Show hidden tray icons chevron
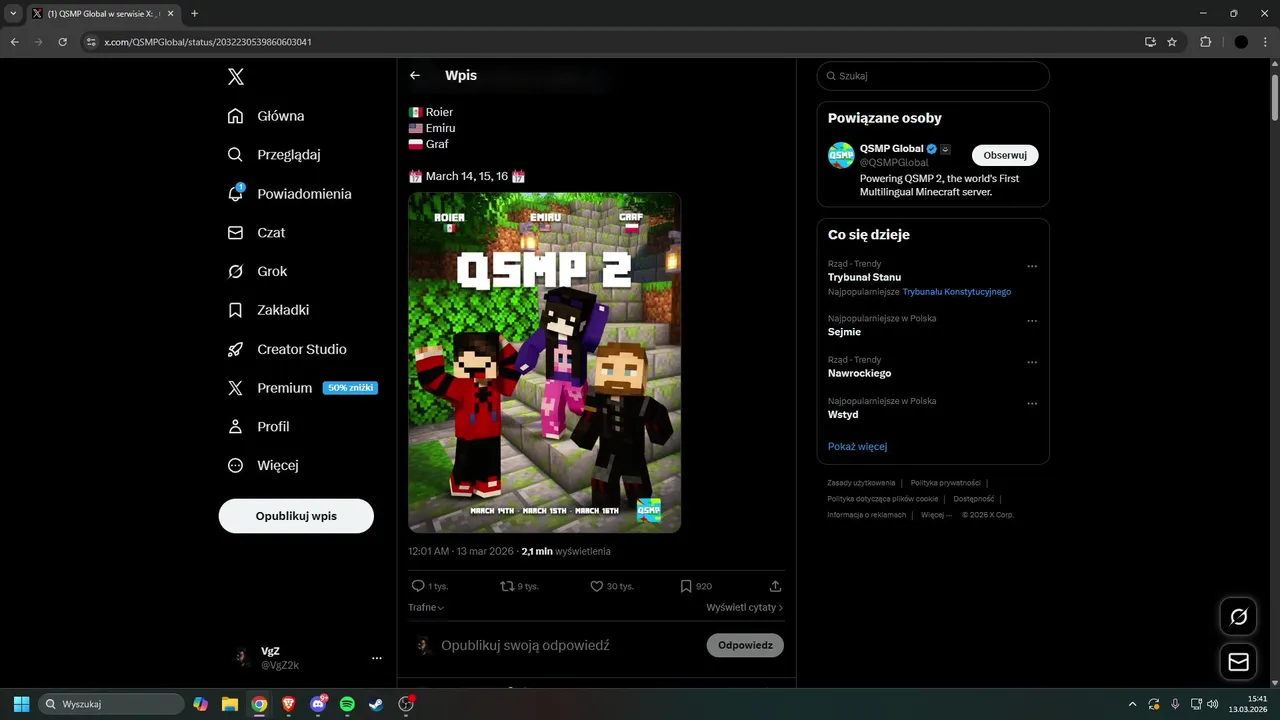This screenshot has height=720, width=1280. coord(1132,704)
